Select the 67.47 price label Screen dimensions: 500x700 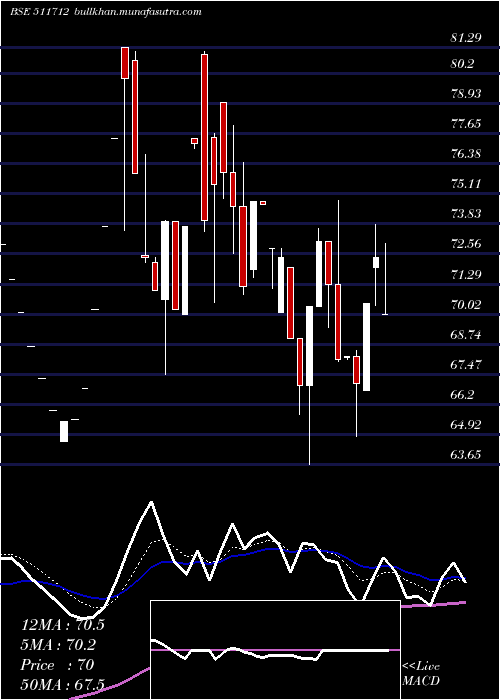click(466, 365)
